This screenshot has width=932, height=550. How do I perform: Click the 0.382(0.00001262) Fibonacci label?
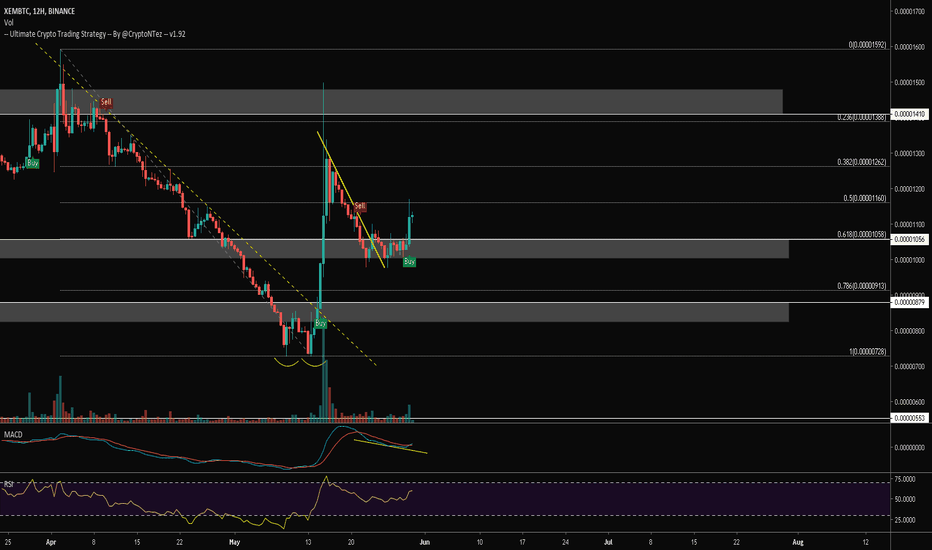pos(862,162)
